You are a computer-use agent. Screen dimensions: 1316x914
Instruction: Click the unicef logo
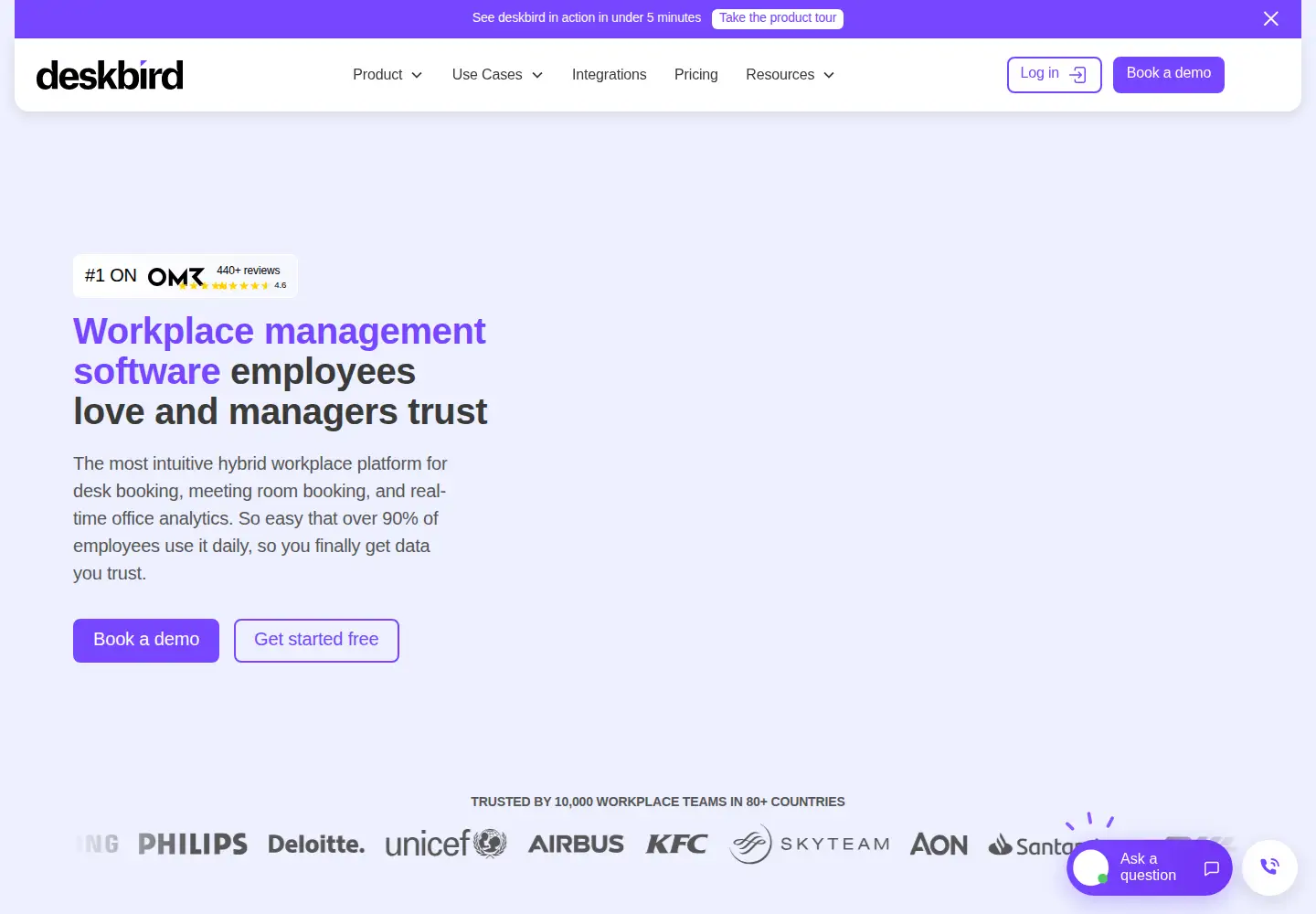pos(446,844)
